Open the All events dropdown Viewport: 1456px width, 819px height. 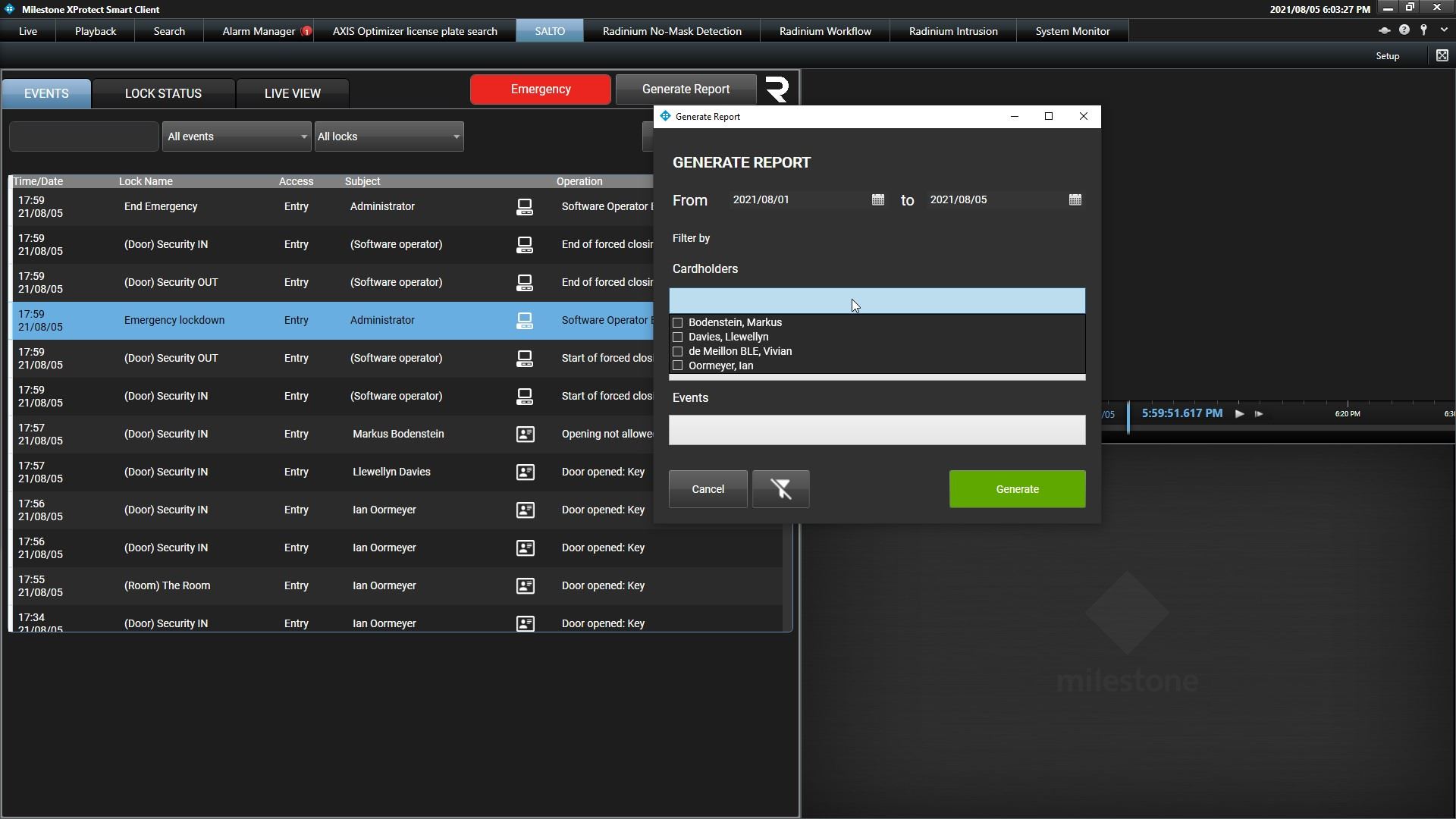point(237,136)
